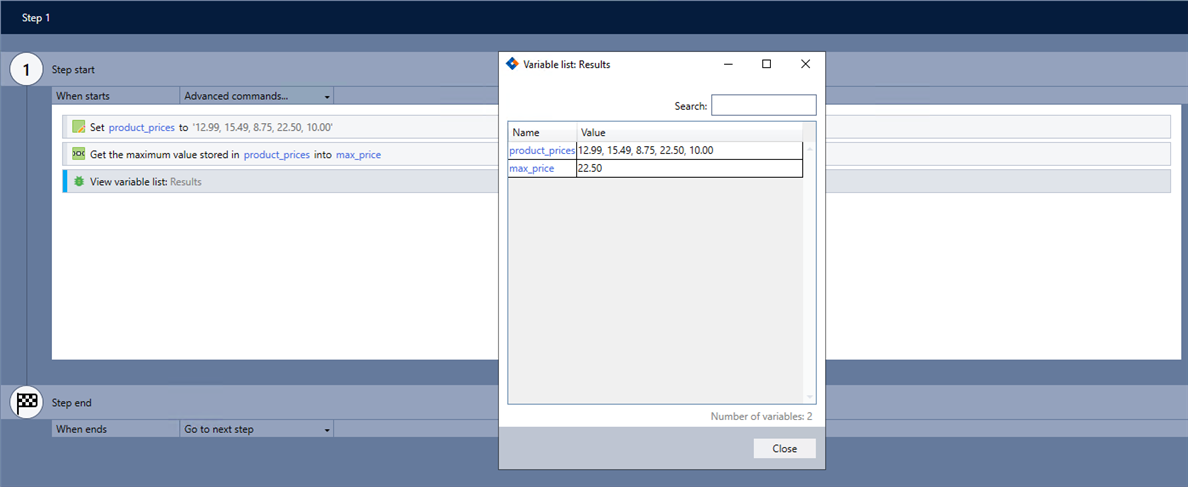Close the Variable list dialog with X
This screenshot has height=487, width=1188.
coord(805,64)
